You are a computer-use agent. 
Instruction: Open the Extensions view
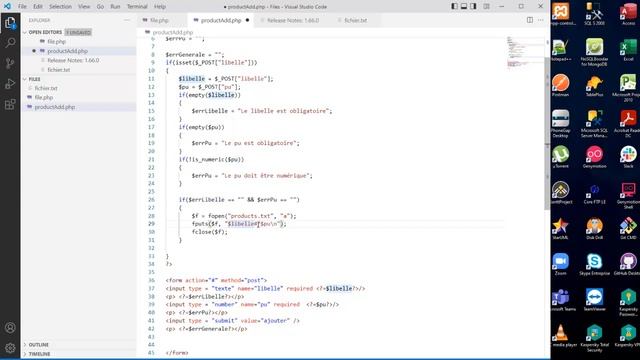(x=10, y=104)
